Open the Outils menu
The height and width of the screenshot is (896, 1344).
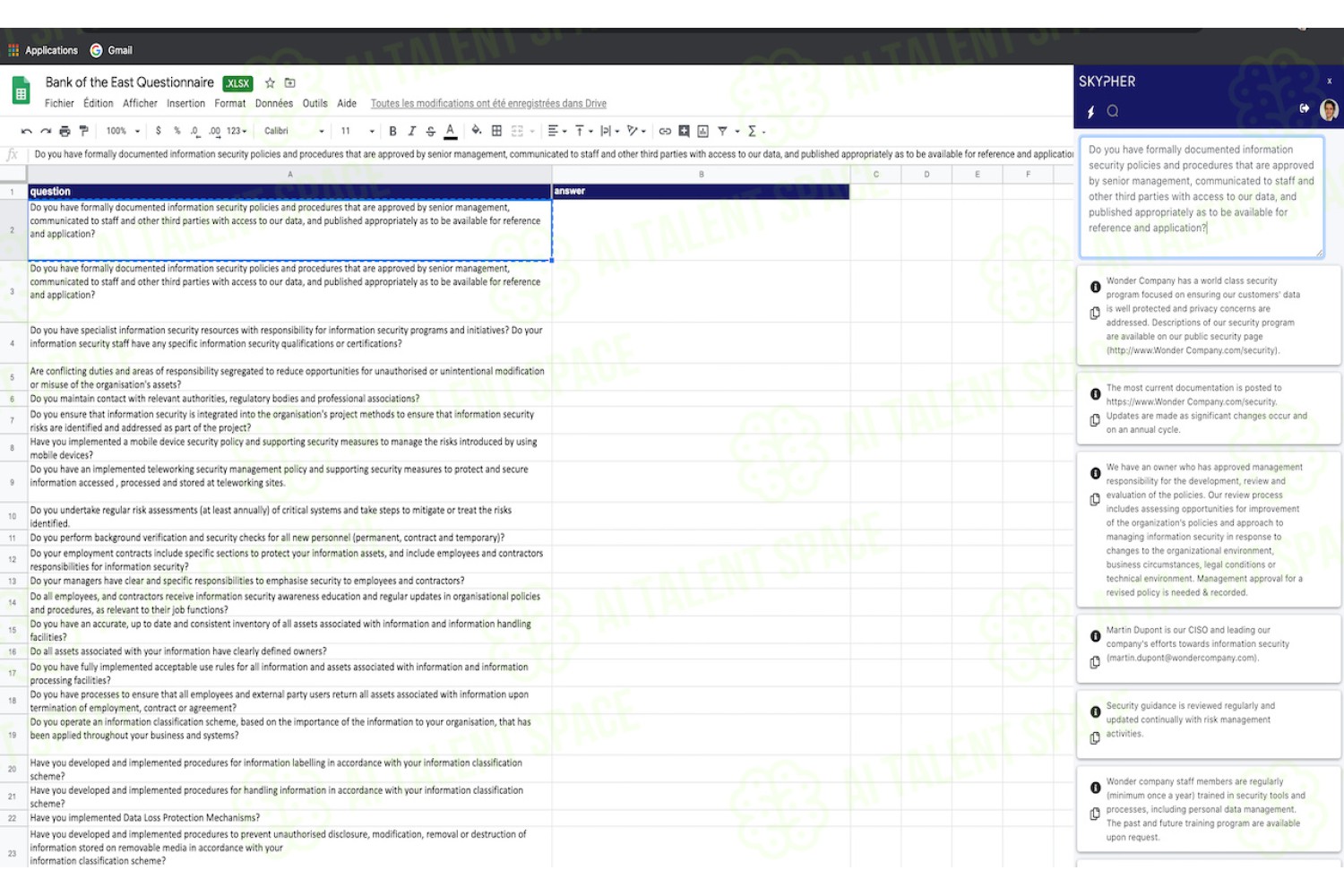click(x=314, y=104)
